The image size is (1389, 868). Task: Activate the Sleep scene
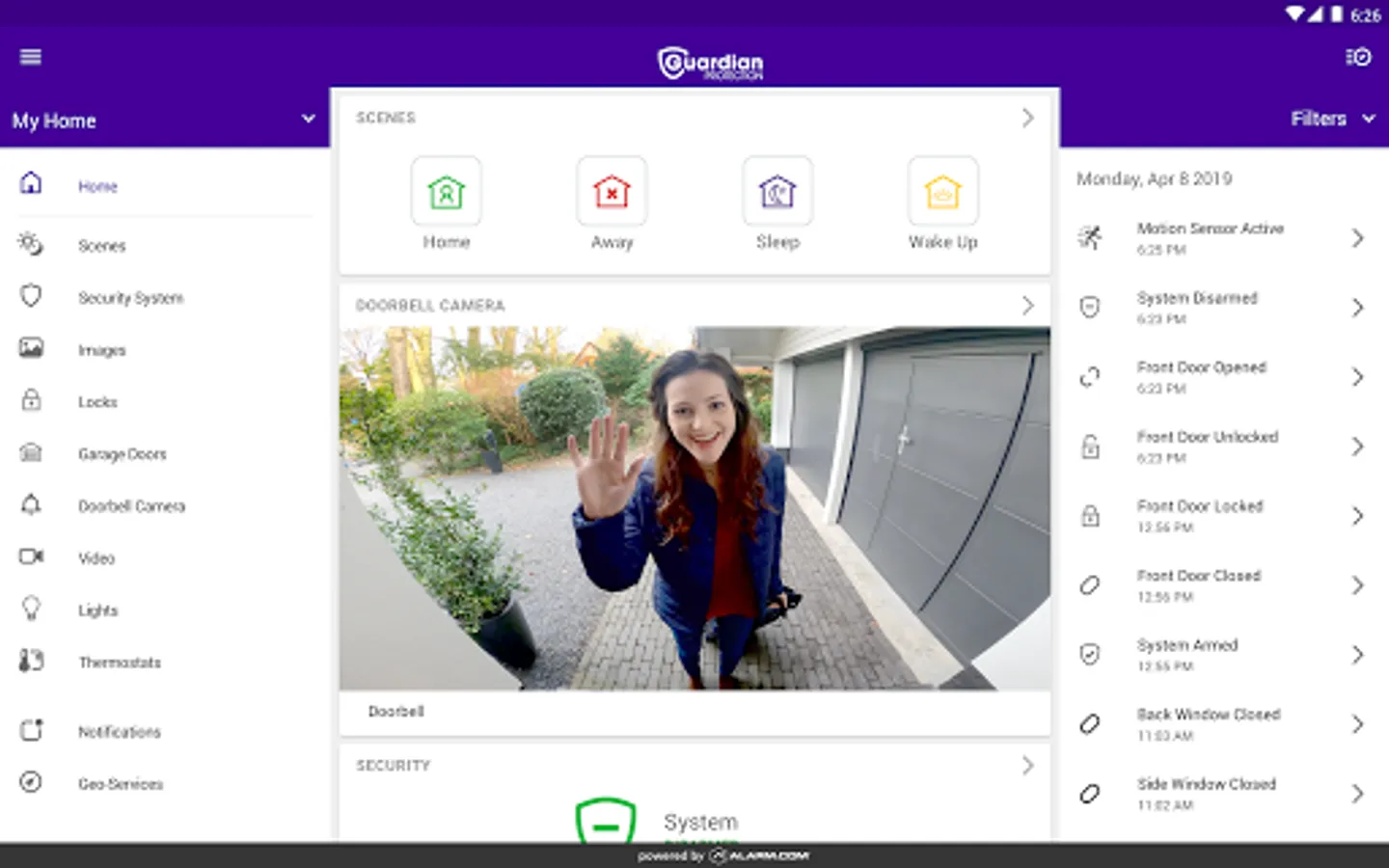coord(777,191)
